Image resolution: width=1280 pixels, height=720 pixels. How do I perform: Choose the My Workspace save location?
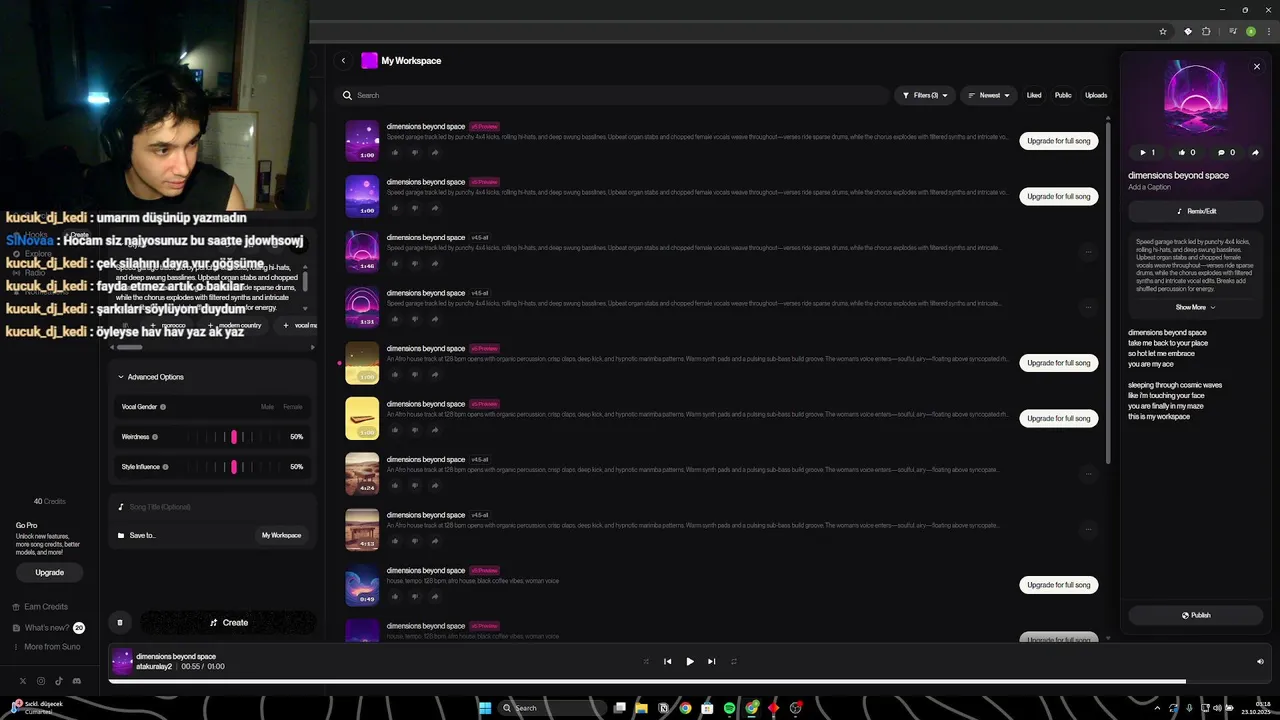coord(281,535)
